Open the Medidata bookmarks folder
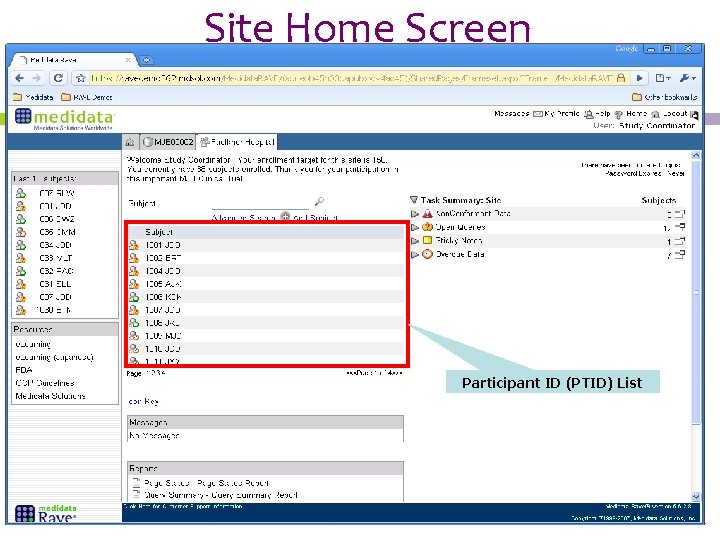Screen dimensions: 720x540 tap(33, 97)
